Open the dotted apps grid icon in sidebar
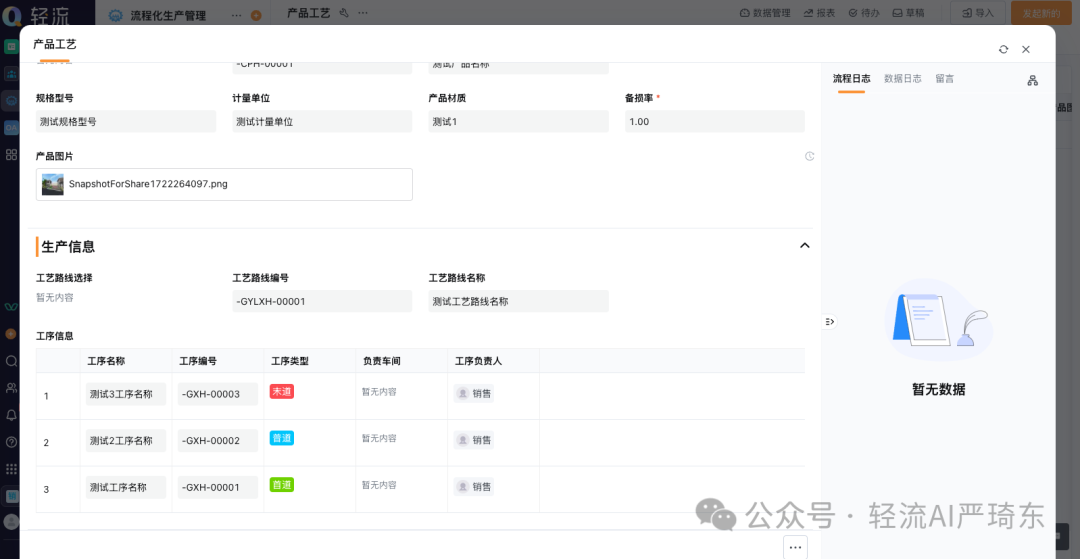The width and height of the screenshot is (1080, 559). coord(11,469)
